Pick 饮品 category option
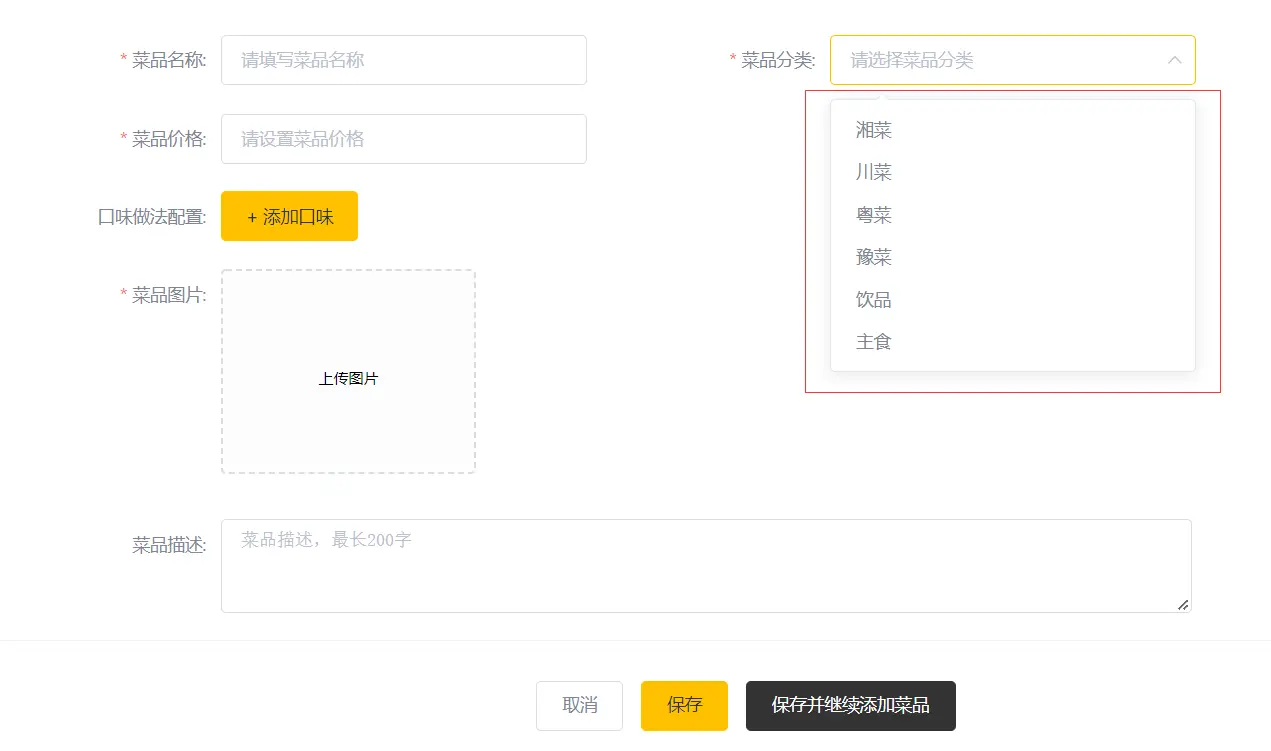This screenshot has width=1271, height=751. point(1012,299)
